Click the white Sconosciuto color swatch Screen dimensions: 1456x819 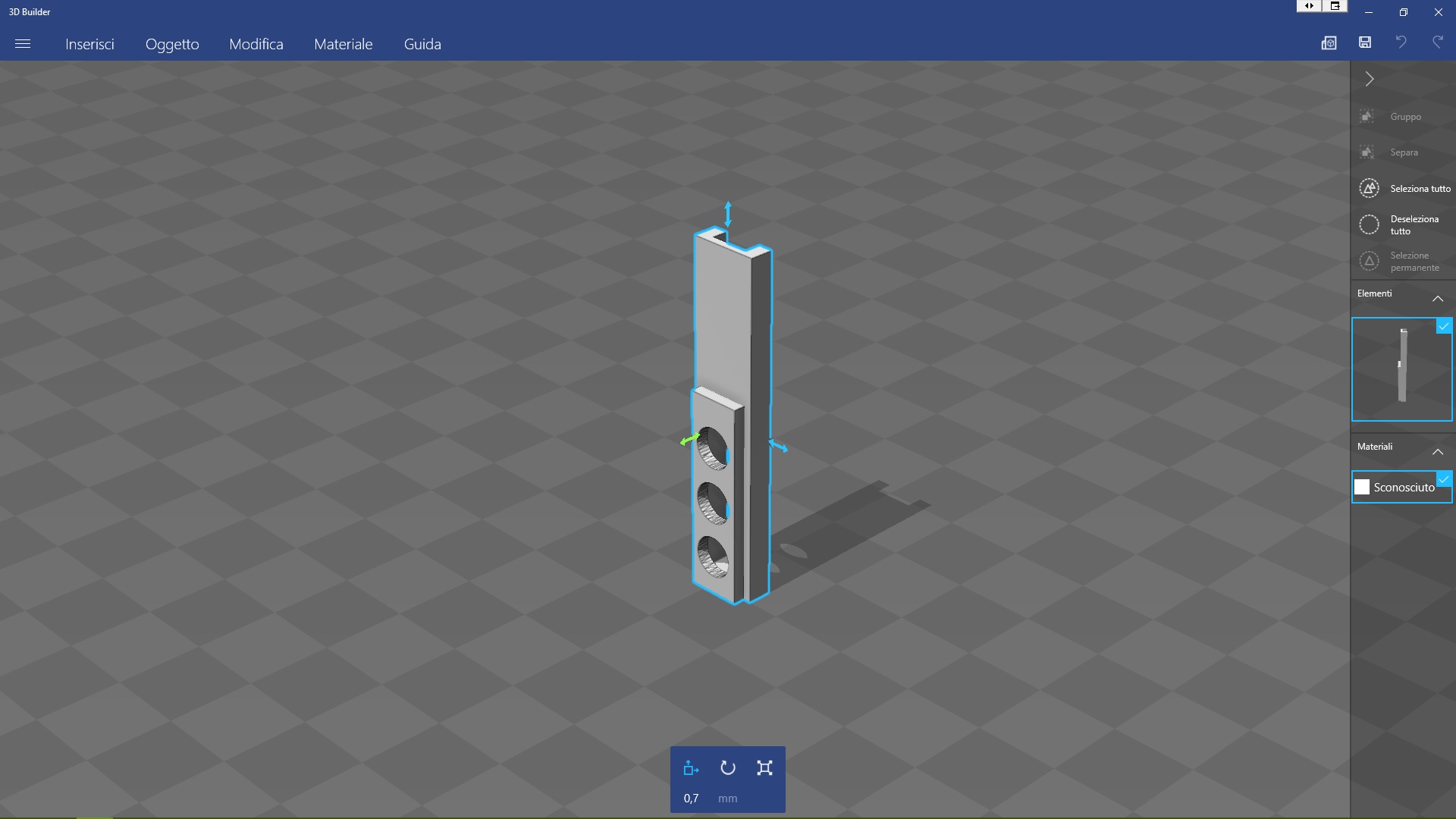(1362, 487)
